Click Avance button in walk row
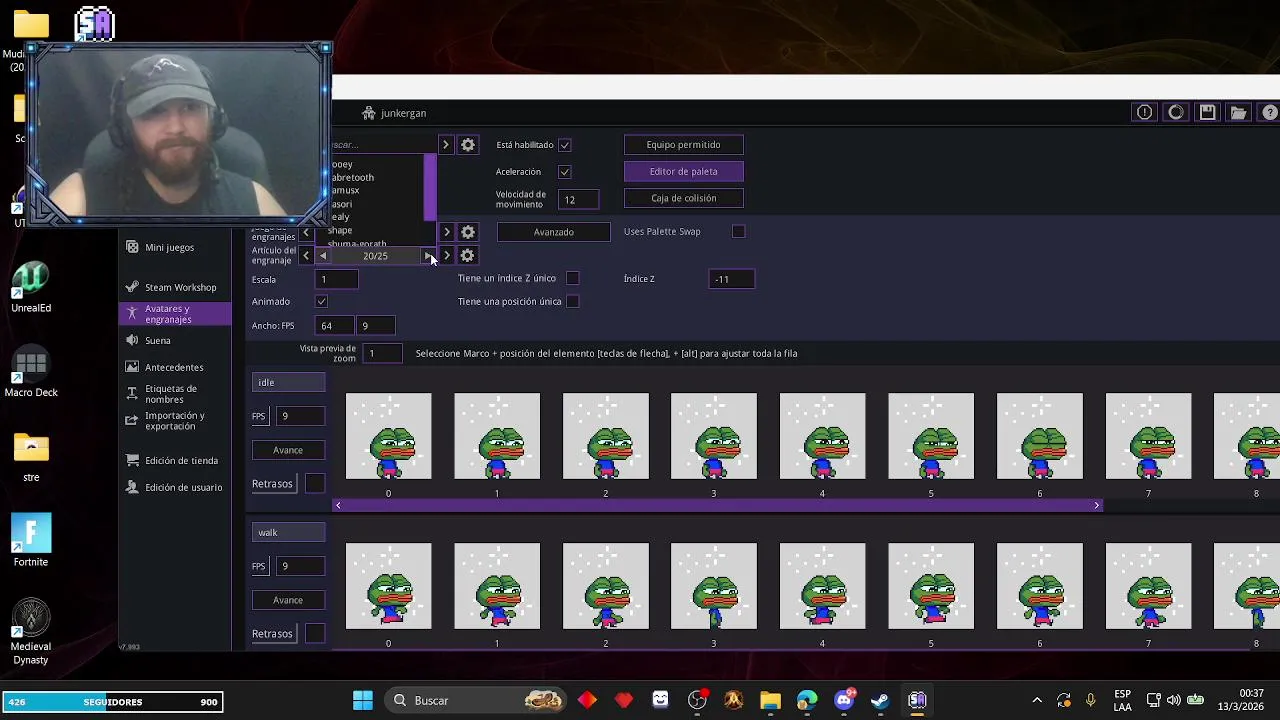Image resolution: width=1280 pixels, height=720 pixels. tap(288, 600)
